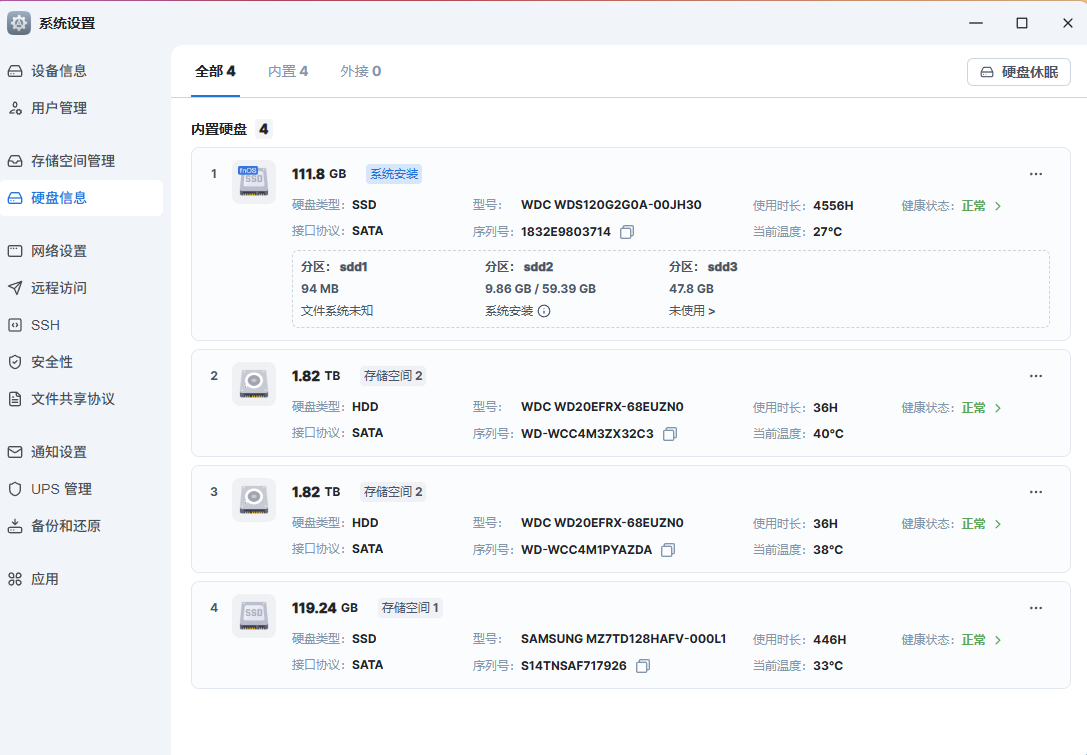
Task: Expand health status of disk 3 at 38°C
Action: tap(998, 524)
